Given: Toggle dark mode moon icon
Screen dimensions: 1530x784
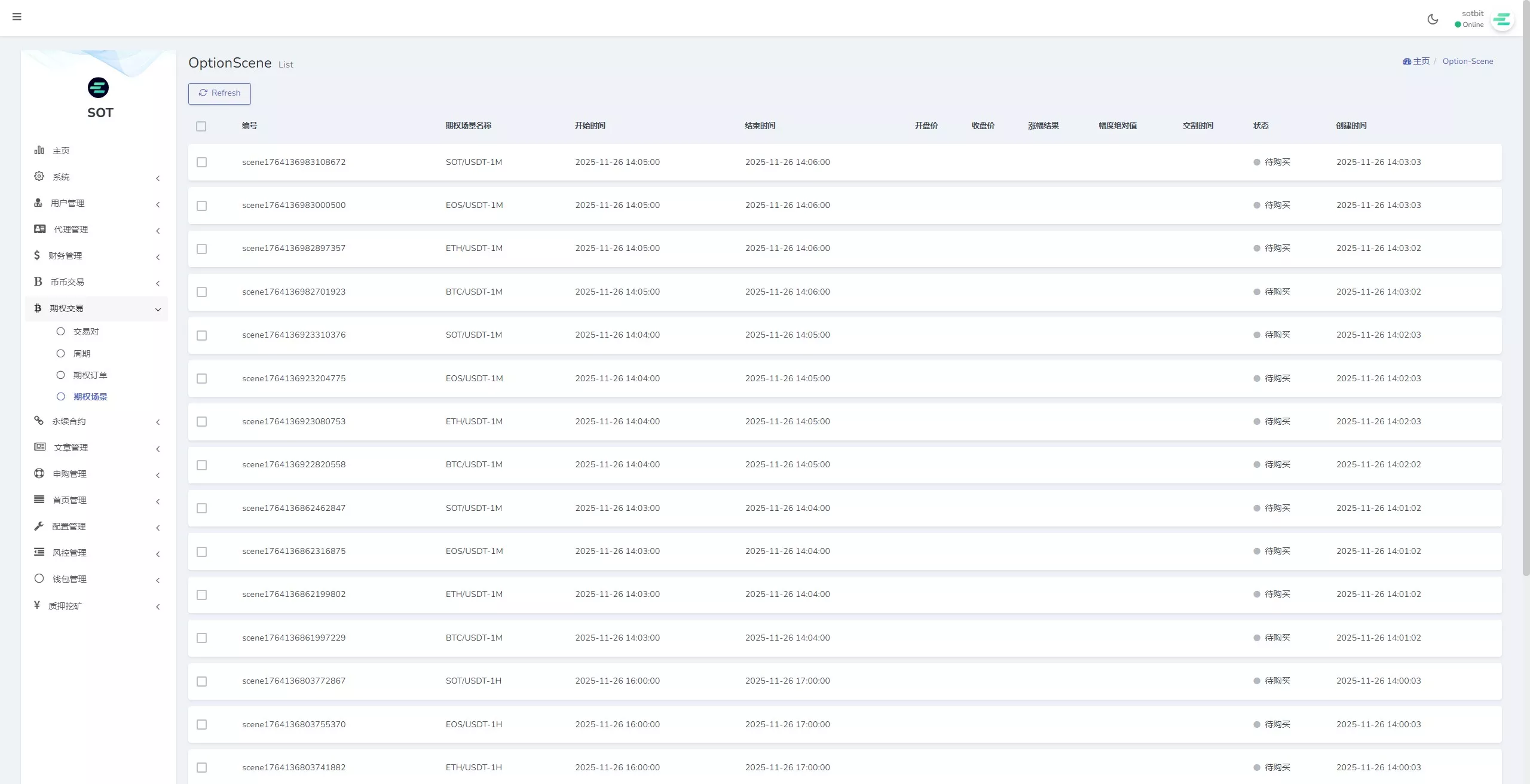Looking at the screenshot, I should tap(1433, 19).
